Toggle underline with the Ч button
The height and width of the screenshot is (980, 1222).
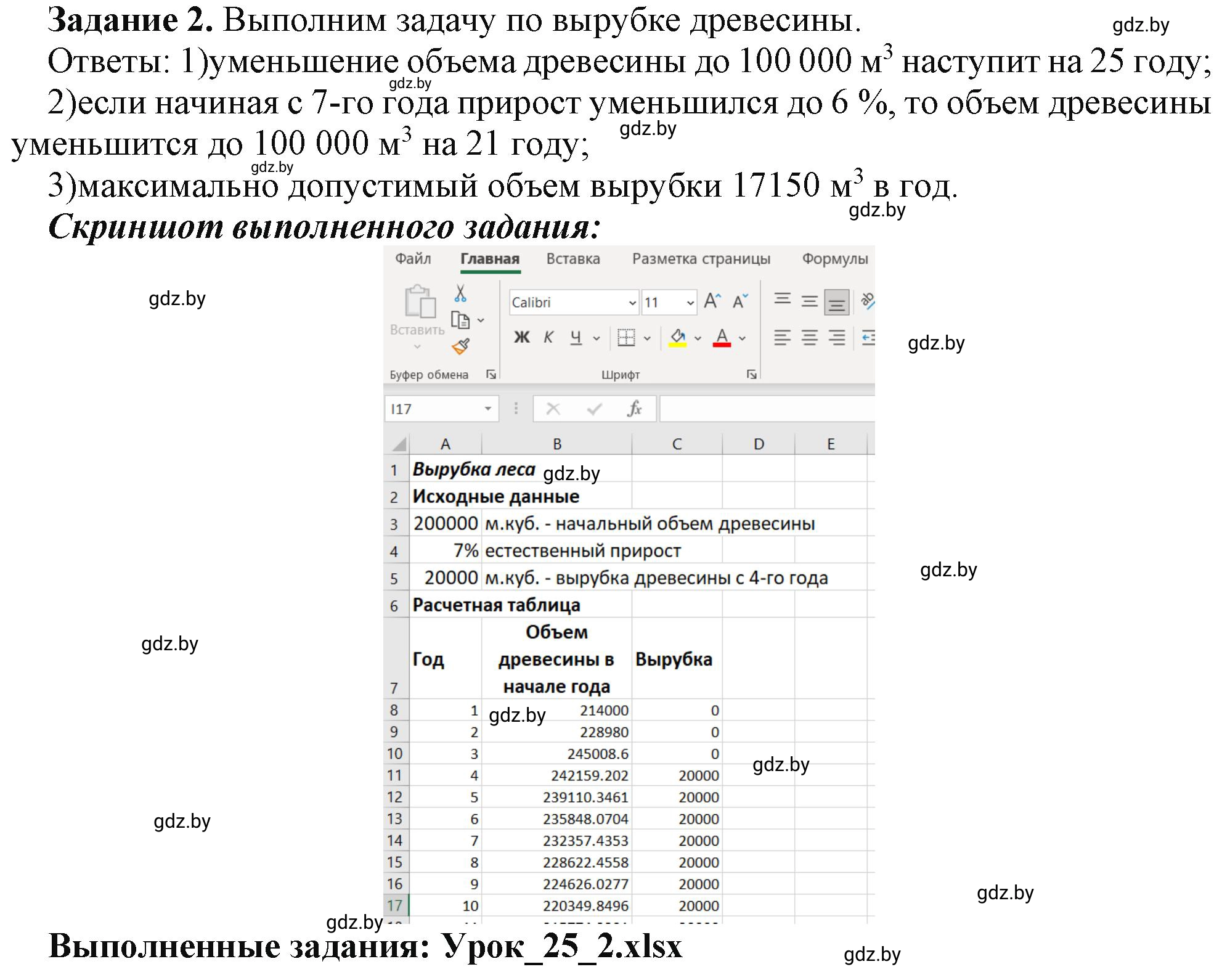576,338
